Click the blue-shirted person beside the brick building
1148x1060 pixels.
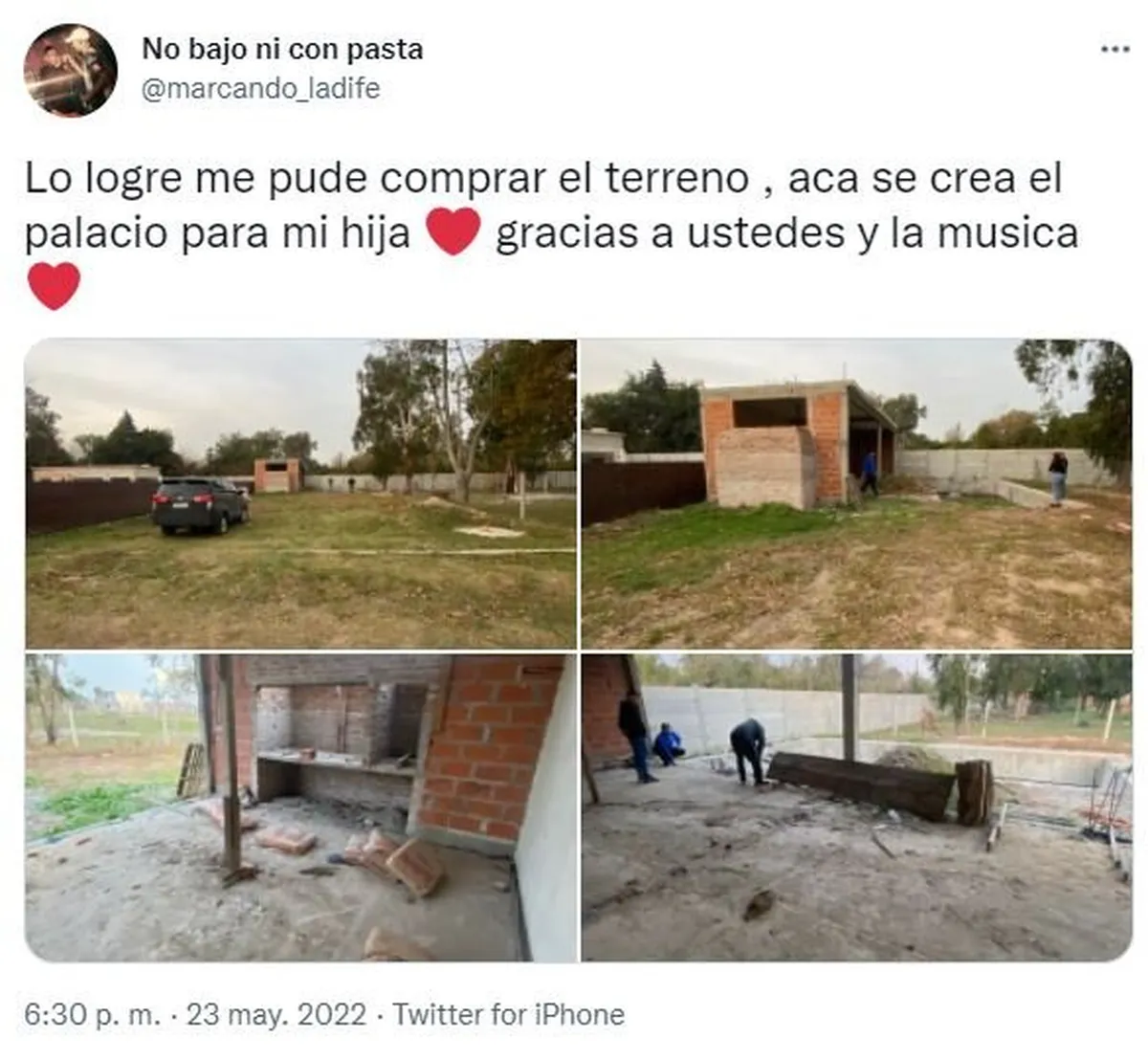tap(869, 473)
